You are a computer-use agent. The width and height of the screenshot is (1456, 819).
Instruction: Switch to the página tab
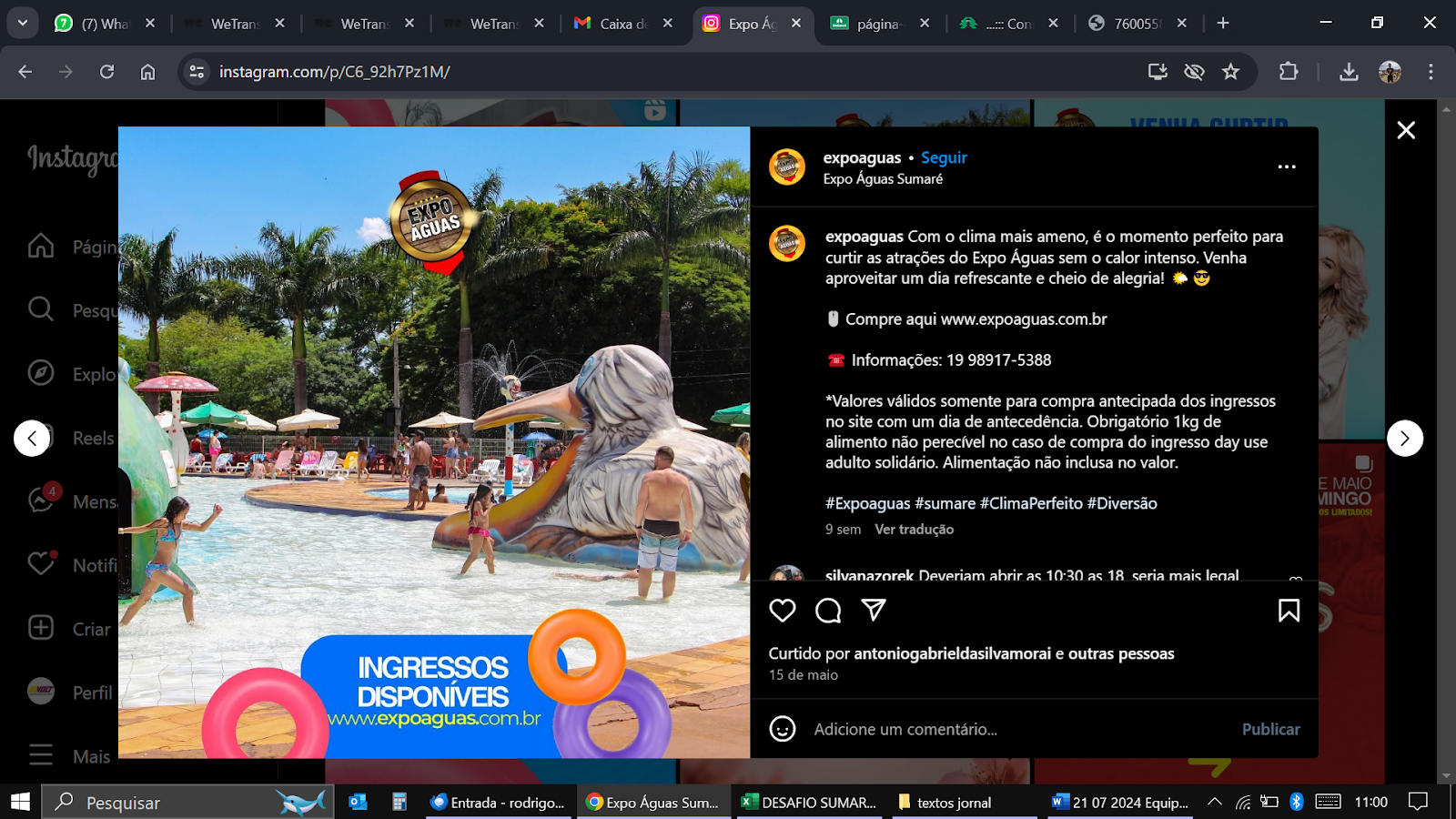point(880,24)
